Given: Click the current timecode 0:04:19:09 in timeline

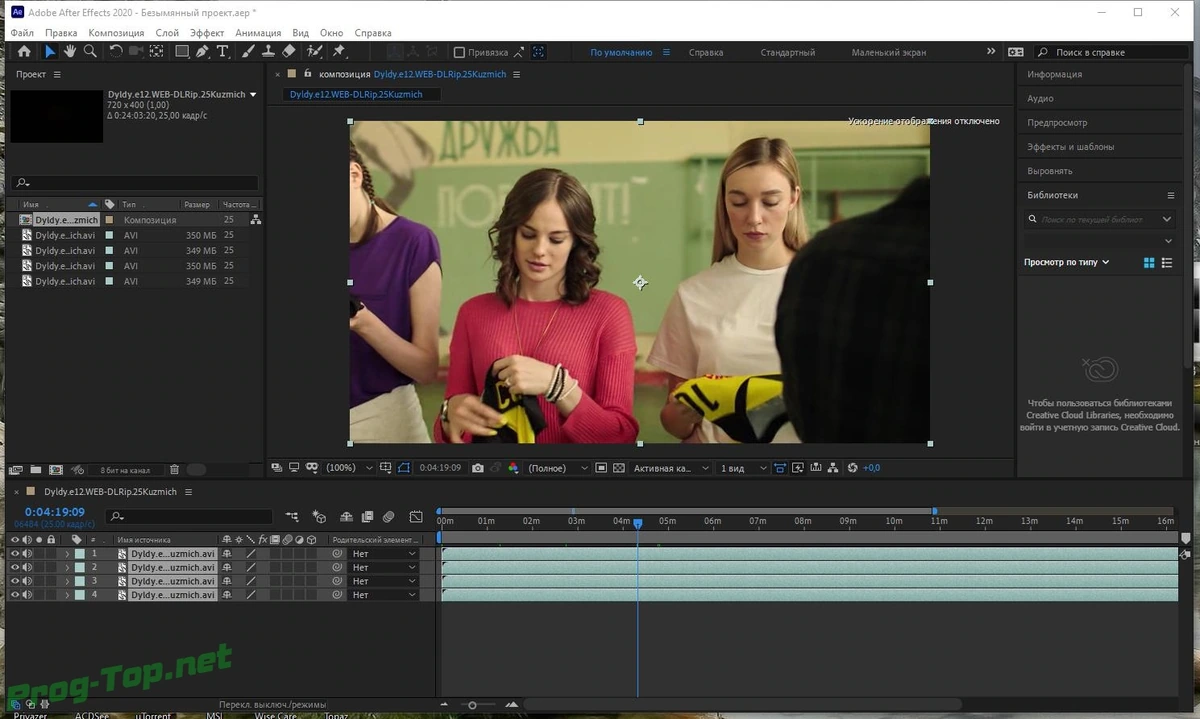Looking at the screenshot, I should click(54, 512).
